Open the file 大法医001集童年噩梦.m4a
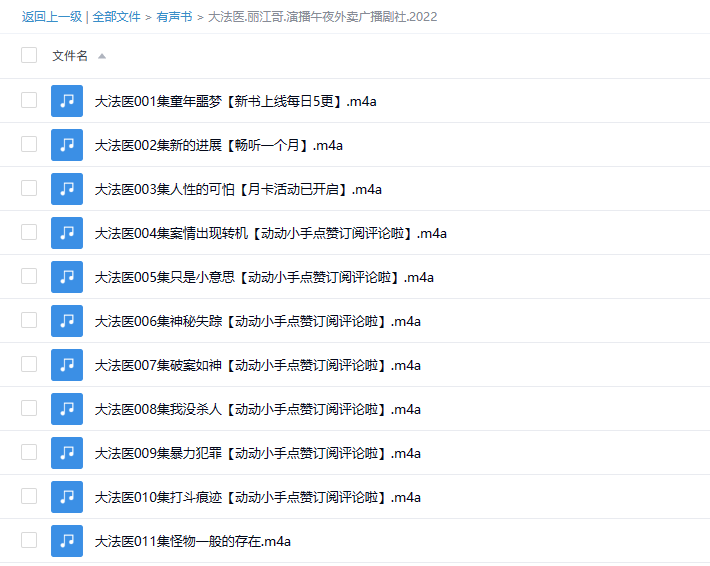 pos(235,101)
